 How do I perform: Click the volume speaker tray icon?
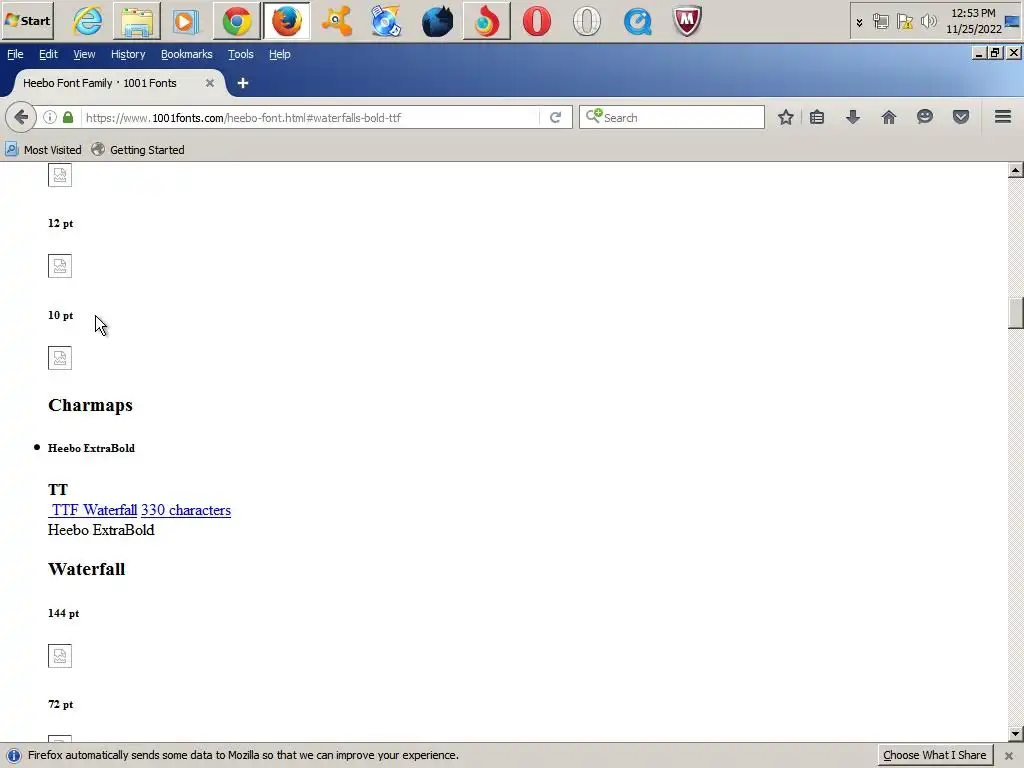click(x=928, y=22)
